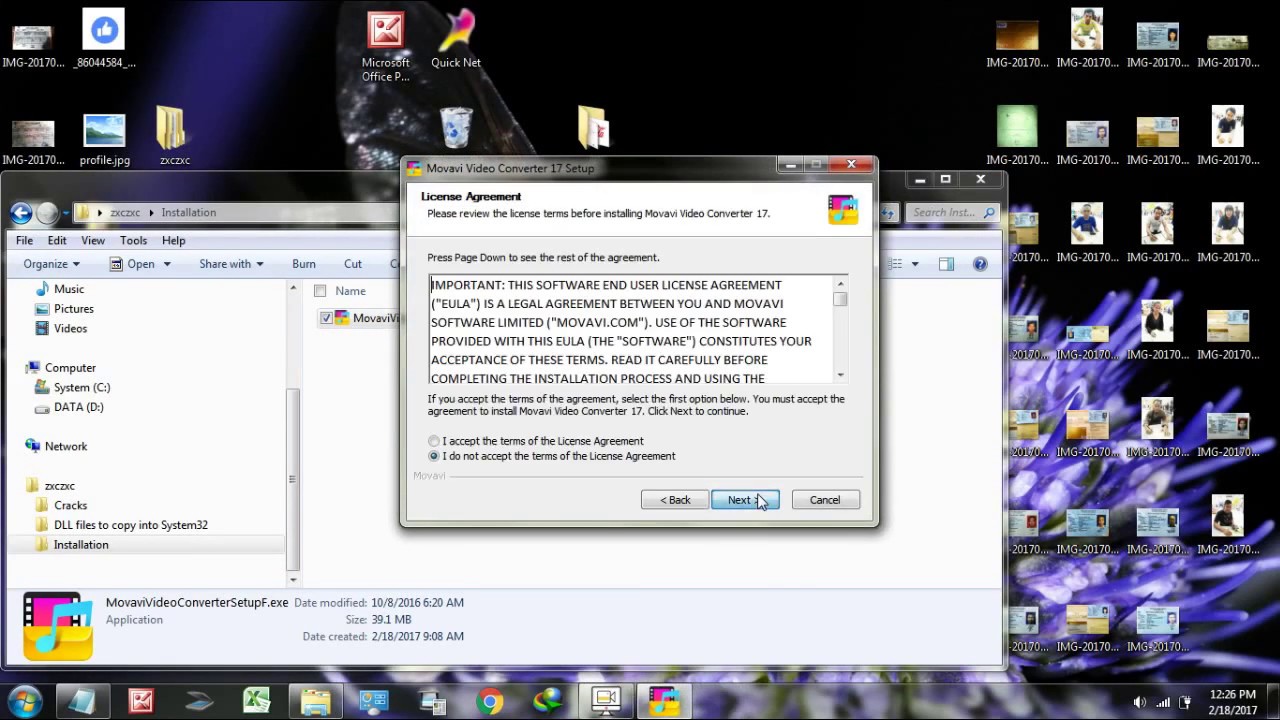Select zxczxc folder in navigation pane
1280x720 pixels.
[x=60, y=486]
